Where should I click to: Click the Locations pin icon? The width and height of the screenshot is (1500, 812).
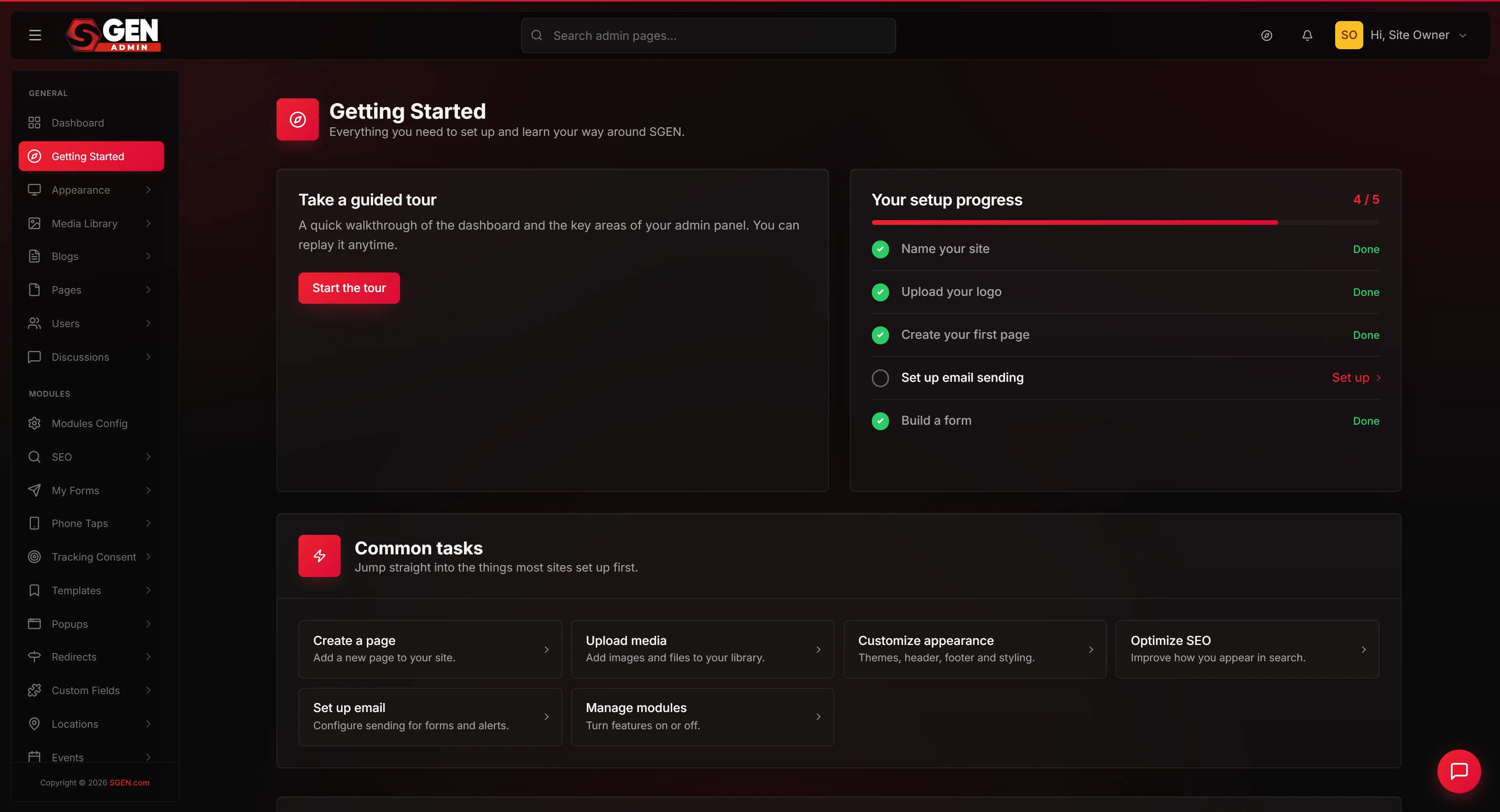point(34,723)
